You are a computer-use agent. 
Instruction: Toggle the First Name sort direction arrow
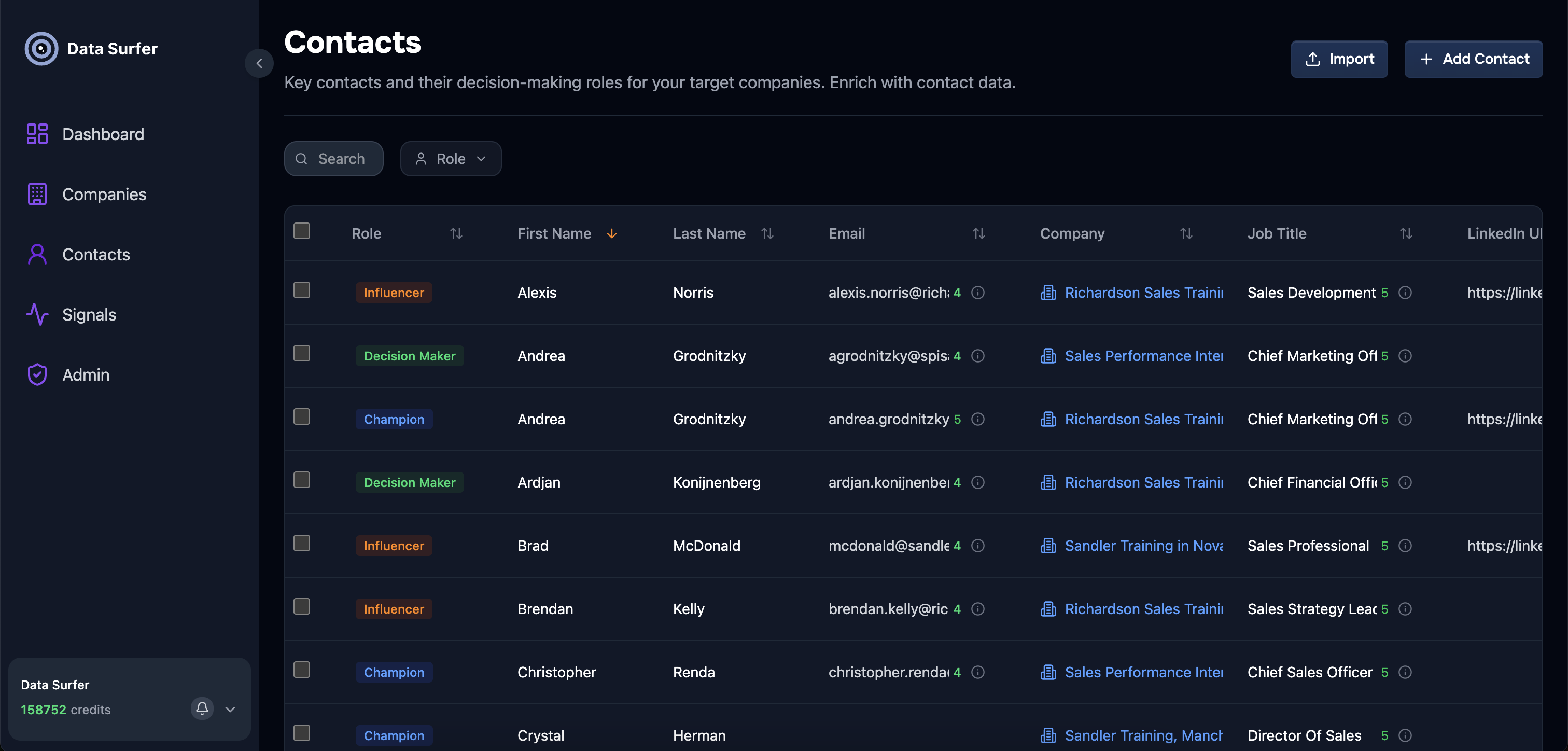[612, 233]
